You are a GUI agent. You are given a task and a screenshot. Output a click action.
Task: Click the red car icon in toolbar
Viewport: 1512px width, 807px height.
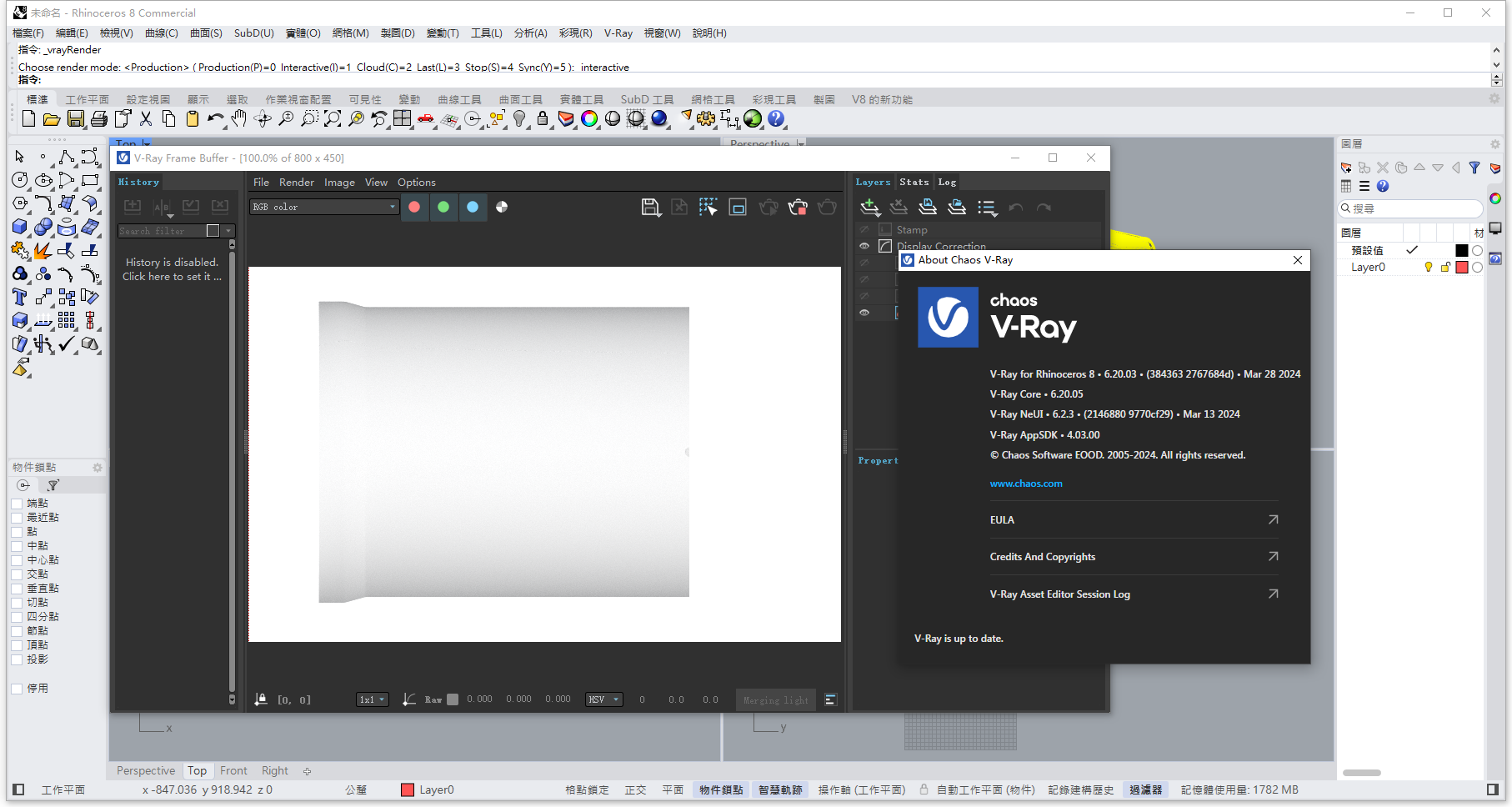[x=426, y=119]
